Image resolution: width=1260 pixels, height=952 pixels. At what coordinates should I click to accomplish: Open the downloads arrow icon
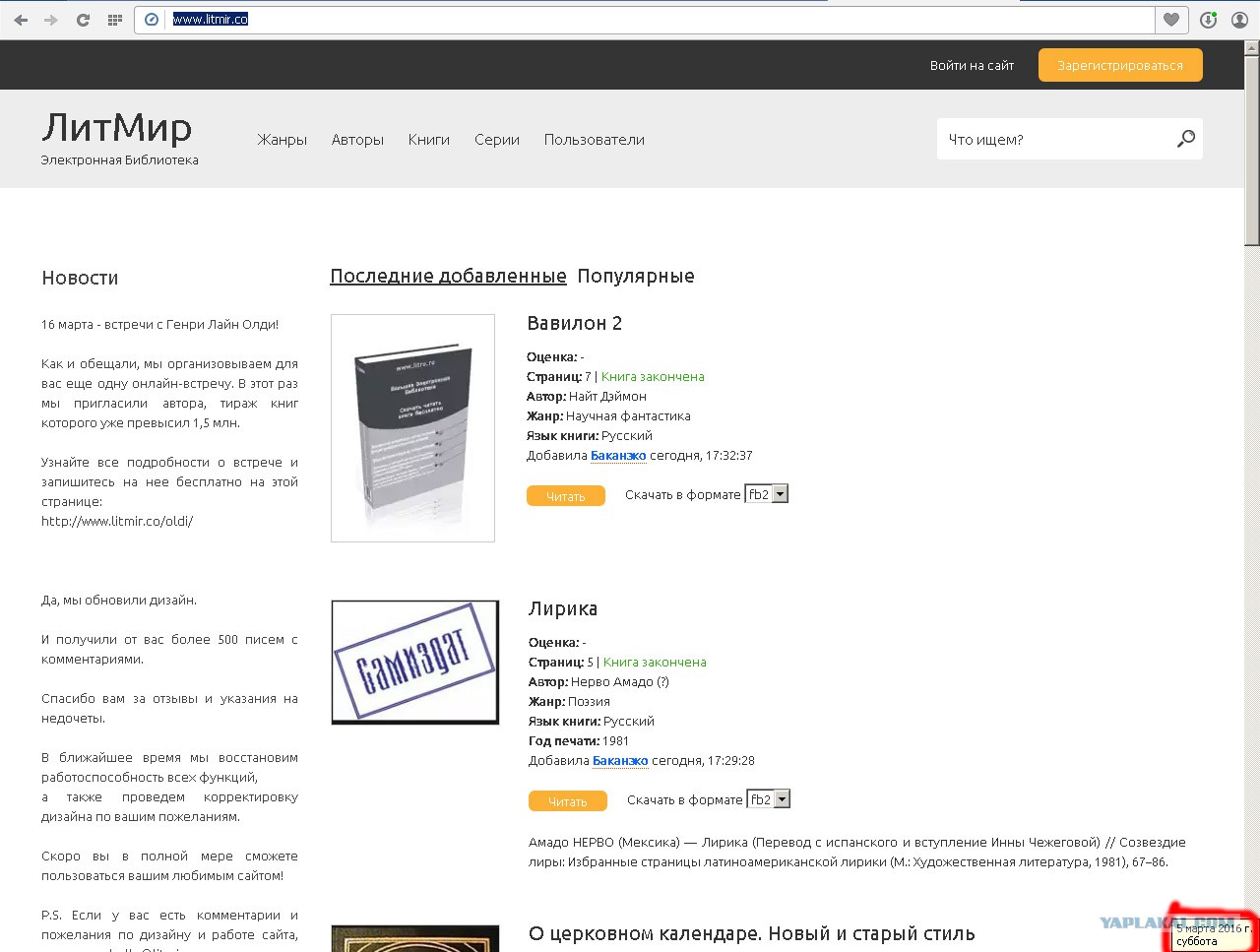pos(1209,20)
